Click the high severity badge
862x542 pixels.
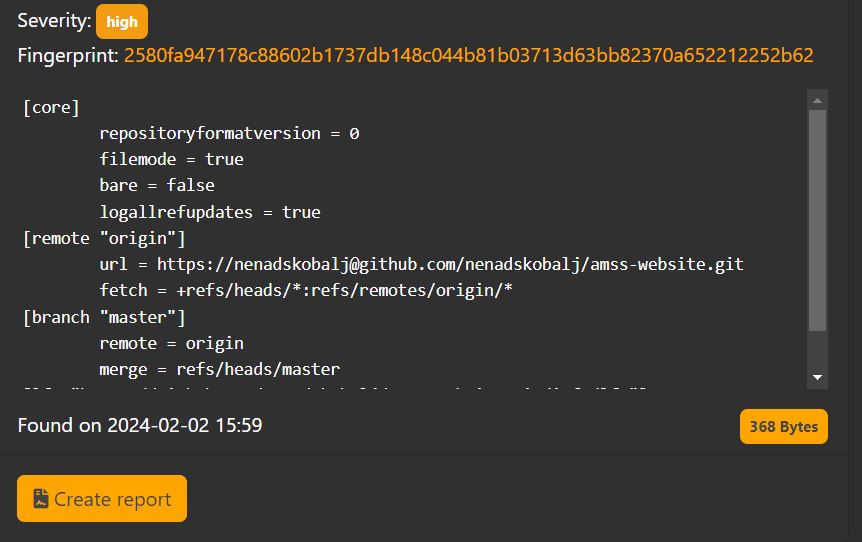121,21
